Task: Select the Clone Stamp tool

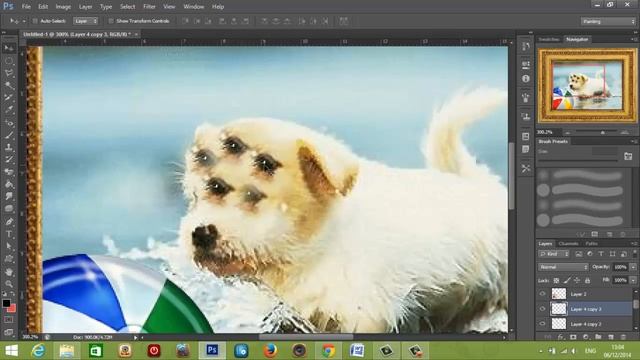Action: pyautogui.click(x=9, y=147)
